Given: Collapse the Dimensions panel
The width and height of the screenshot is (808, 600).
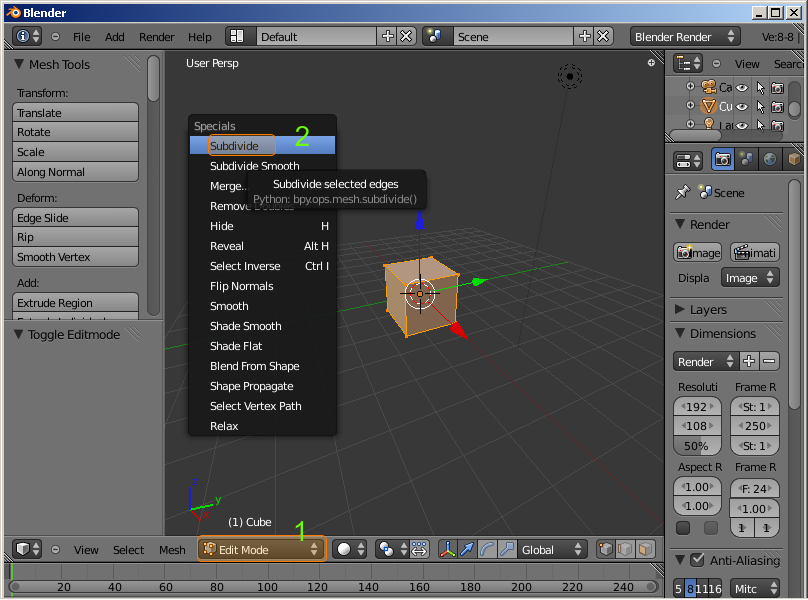Looking at the screenshot, I should tap(680, 333).
